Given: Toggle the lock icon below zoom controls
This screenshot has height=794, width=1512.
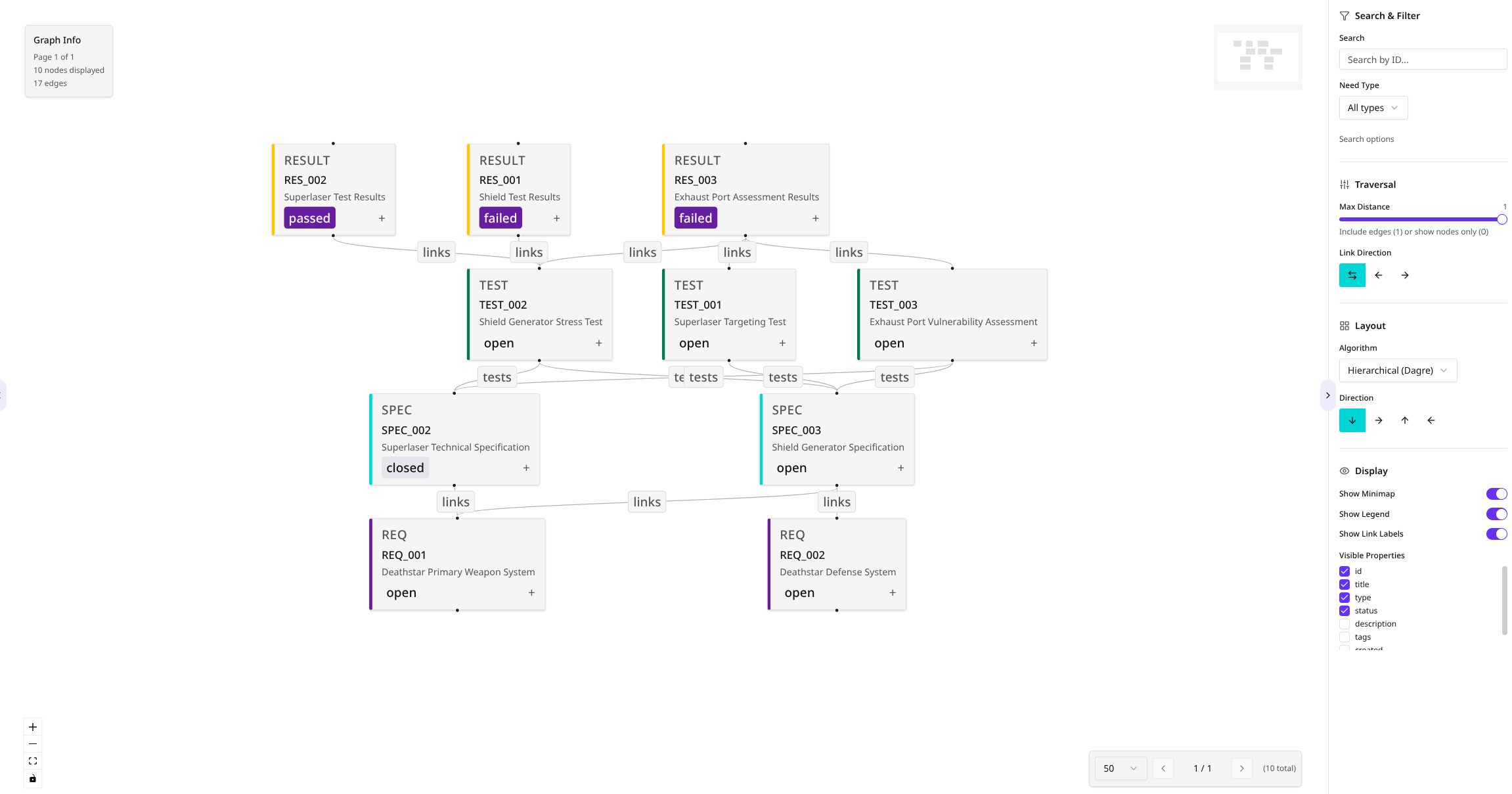Looking at the screenshot, I should 32,778.
